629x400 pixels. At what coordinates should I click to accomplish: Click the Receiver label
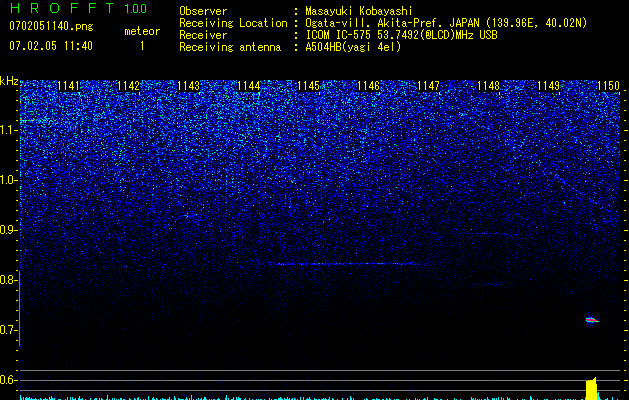pyautogui.click(x=203, y=35)
